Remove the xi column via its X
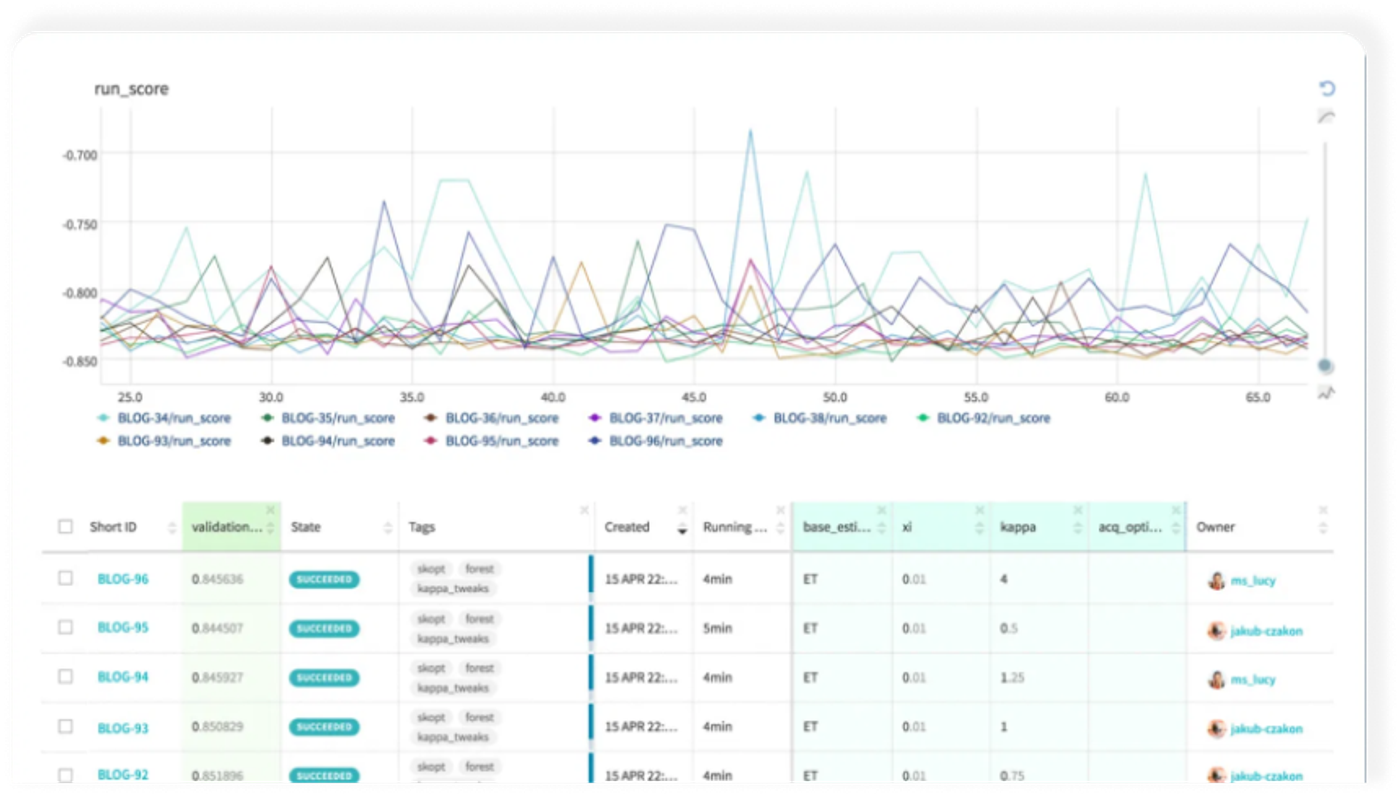This screenshot has width=1400, height=795. tap(979, 510)
